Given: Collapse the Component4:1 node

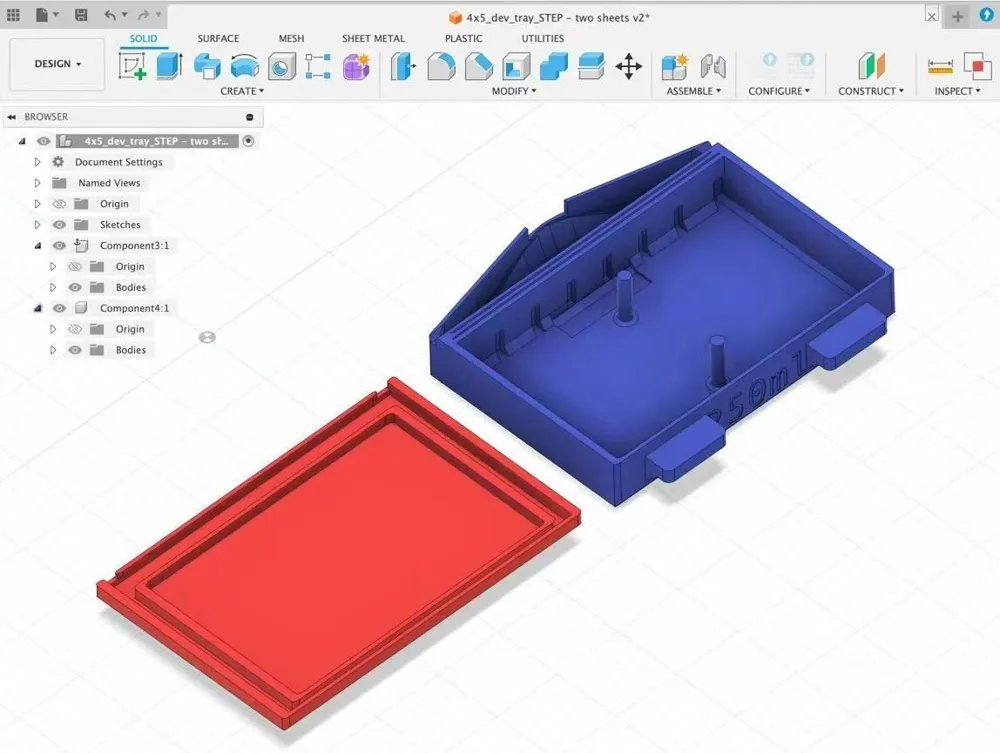Looking at the screenshot, I should click(38, 309).
